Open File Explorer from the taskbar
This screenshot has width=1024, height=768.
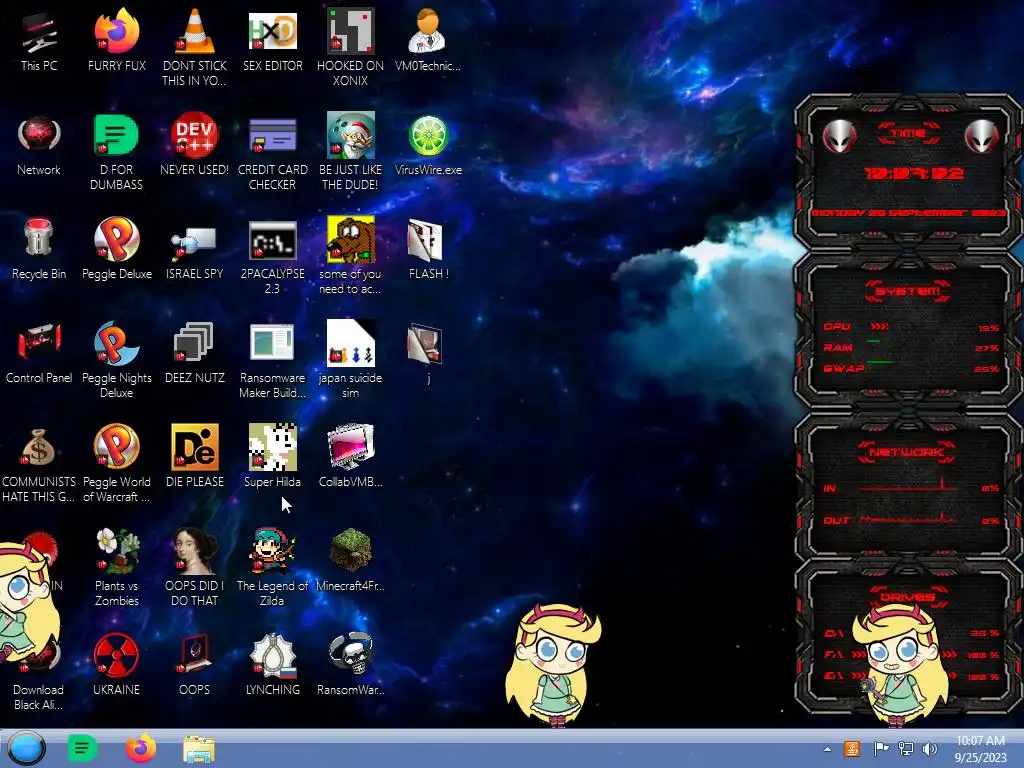[x=199, y=749]
